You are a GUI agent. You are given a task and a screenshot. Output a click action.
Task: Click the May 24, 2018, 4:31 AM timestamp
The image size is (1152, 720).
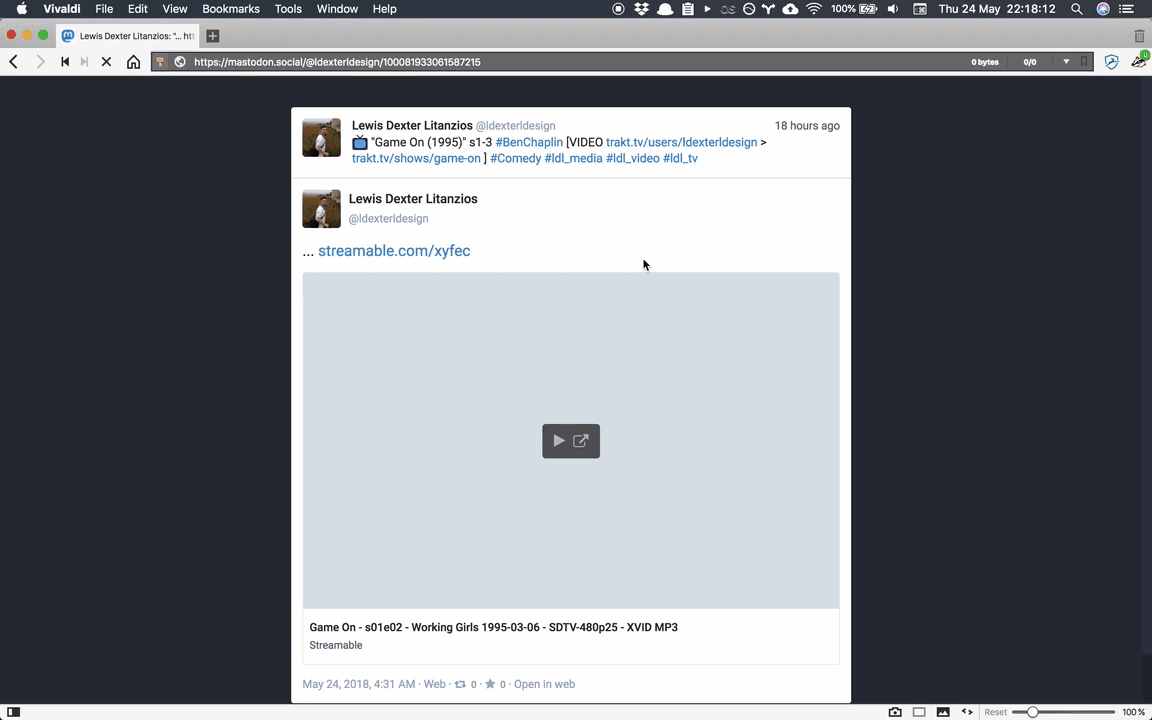[359, 684]
